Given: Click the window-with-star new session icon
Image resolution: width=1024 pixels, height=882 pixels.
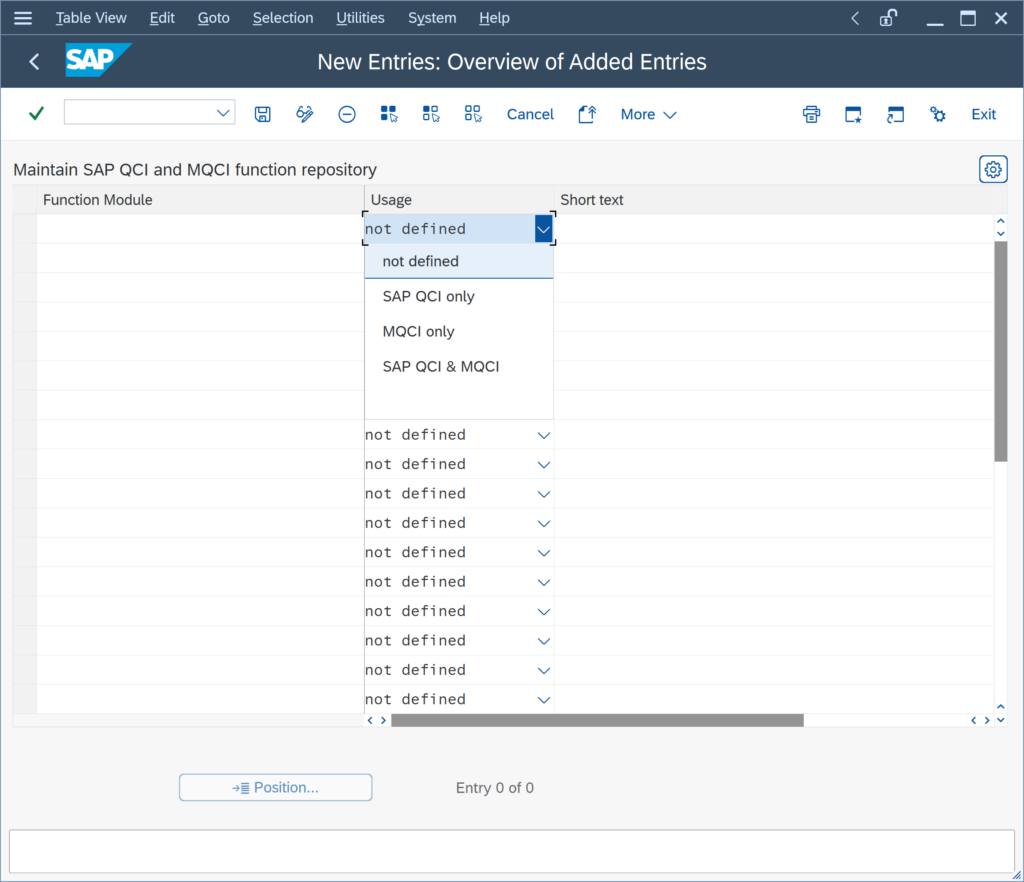Looking at the screenshot, I should point(853,114).
